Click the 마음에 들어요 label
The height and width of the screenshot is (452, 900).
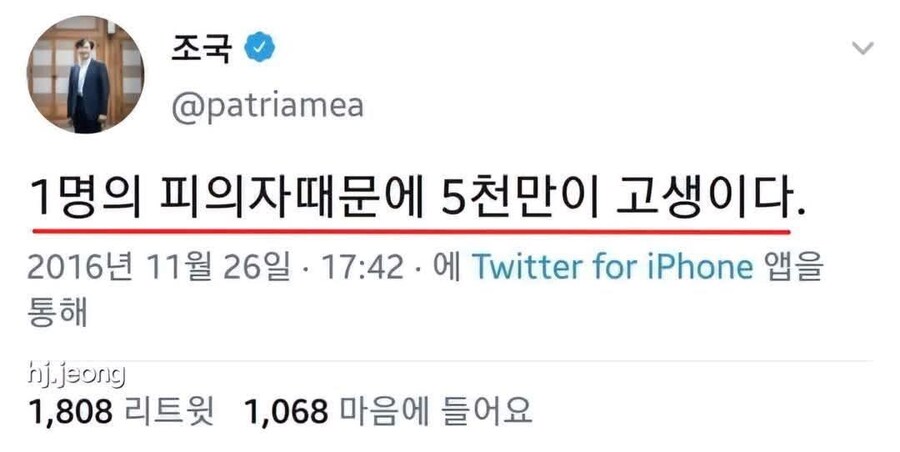pos(436,411)
